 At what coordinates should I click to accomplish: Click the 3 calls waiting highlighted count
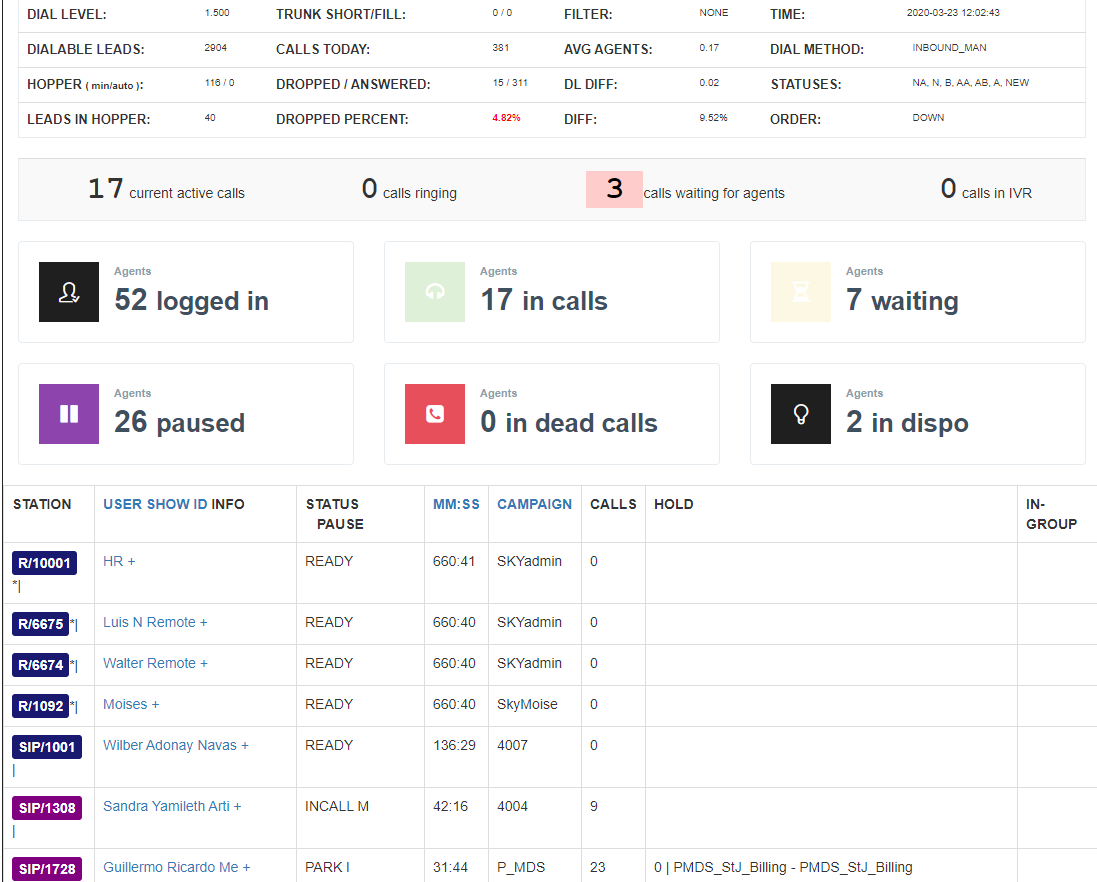pyautogui.click(x=614, y=189)
